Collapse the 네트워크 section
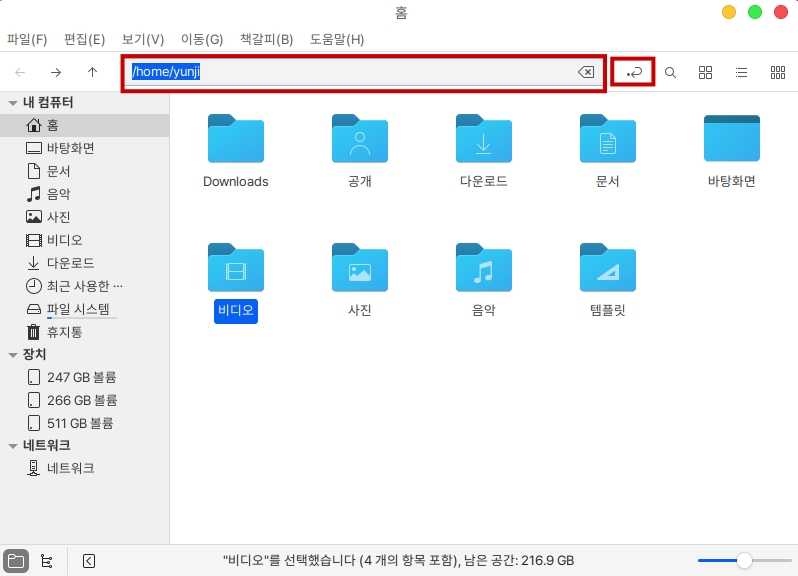798x576 pixels. click(x=12, y=447)
